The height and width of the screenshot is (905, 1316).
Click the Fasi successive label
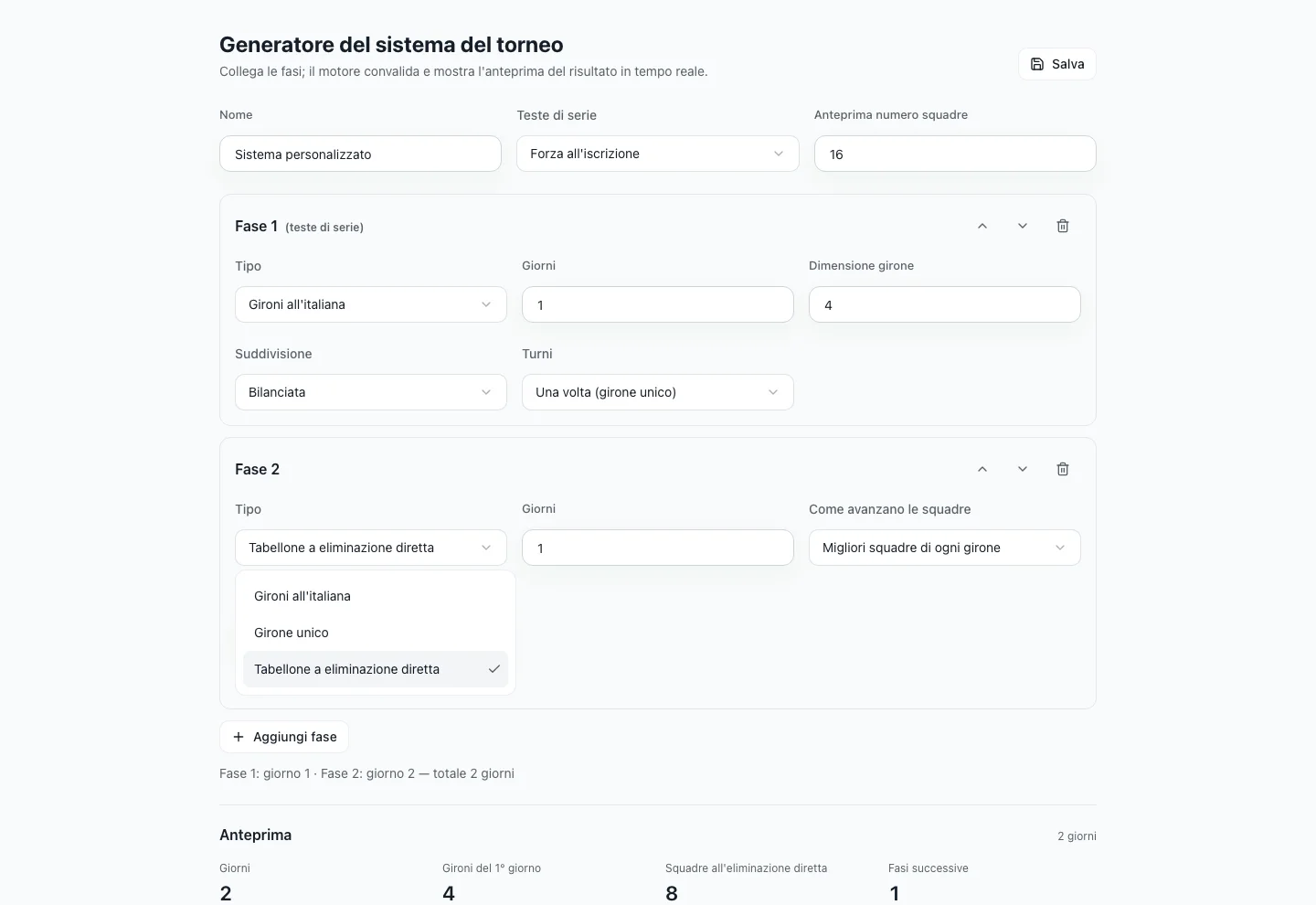coord(928,868)
